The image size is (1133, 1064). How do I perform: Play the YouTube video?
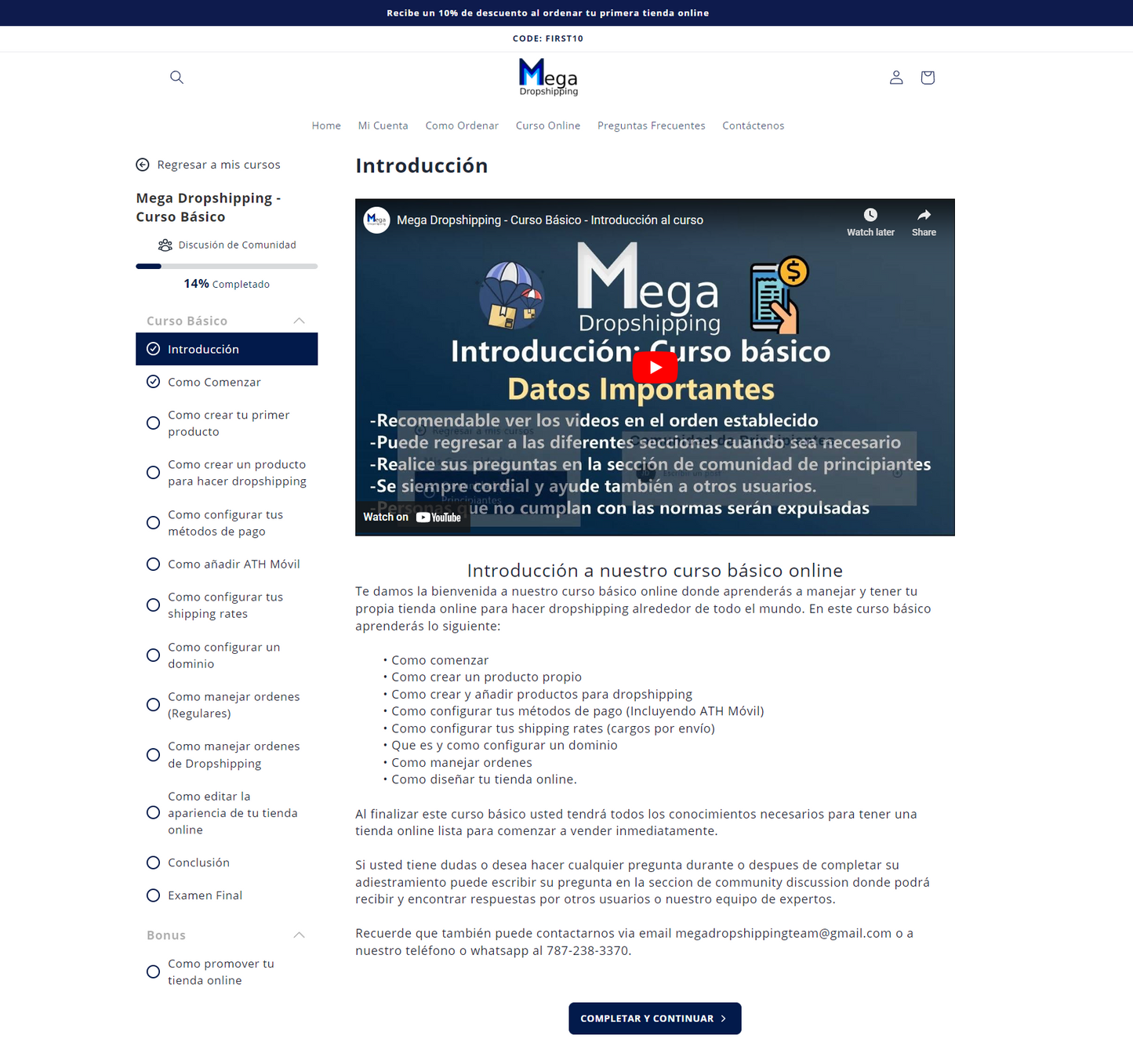655,367
